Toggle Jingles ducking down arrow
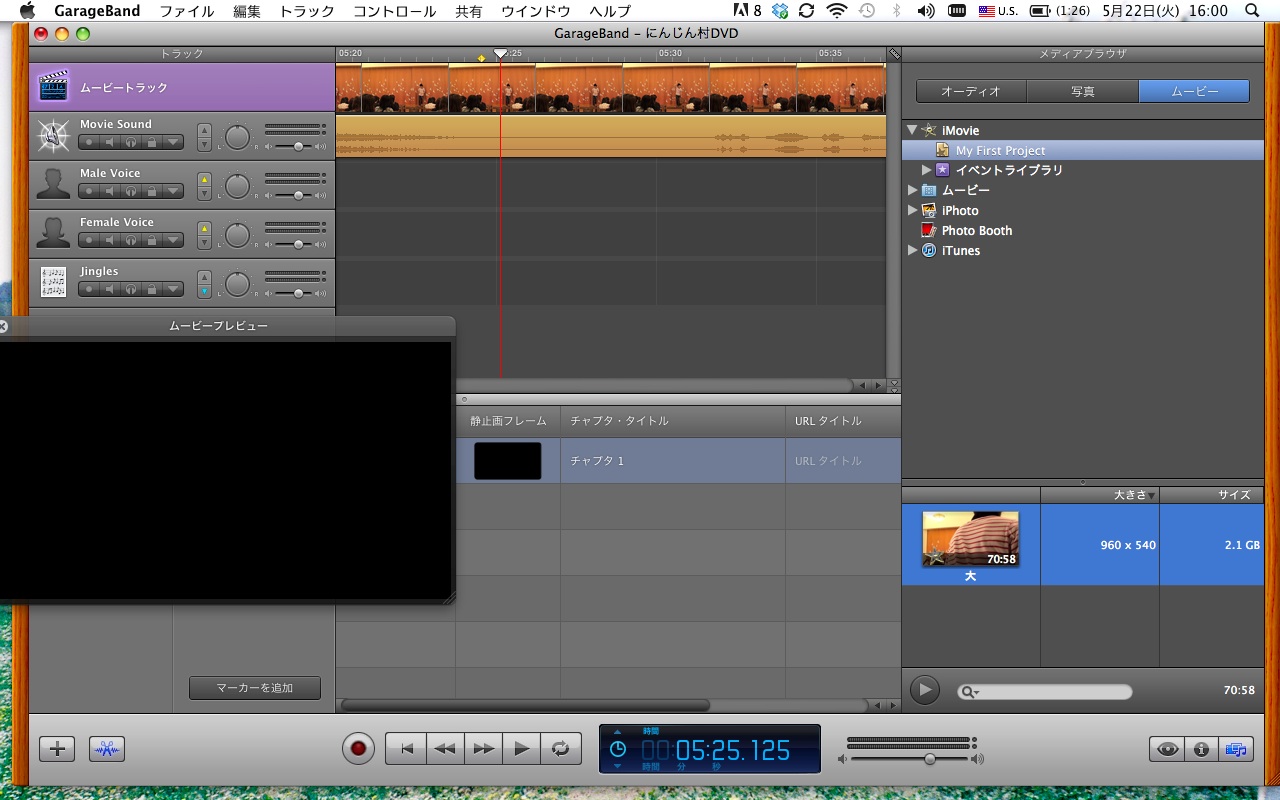Screen dimensions: 1280x800 tap(204, 291)
